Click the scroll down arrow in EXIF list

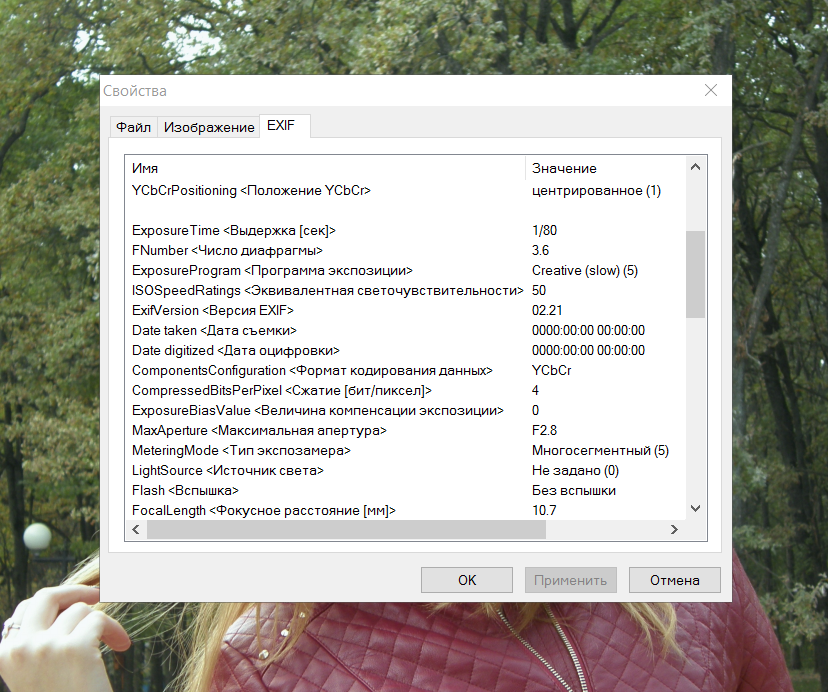point(695,508)
